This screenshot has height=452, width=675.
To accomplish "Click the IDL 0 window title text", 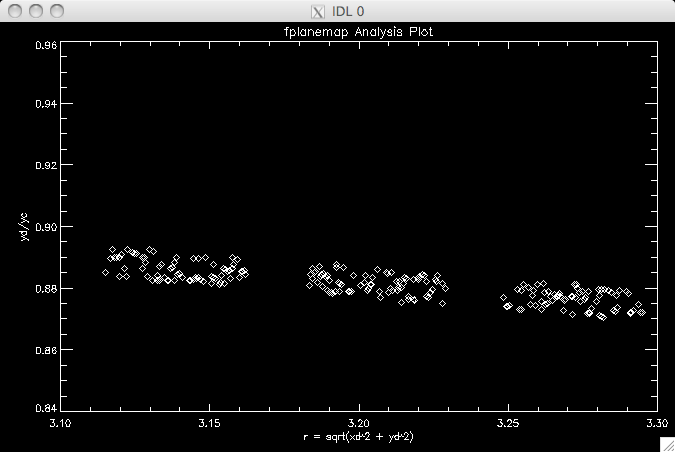I will [347, 11].
